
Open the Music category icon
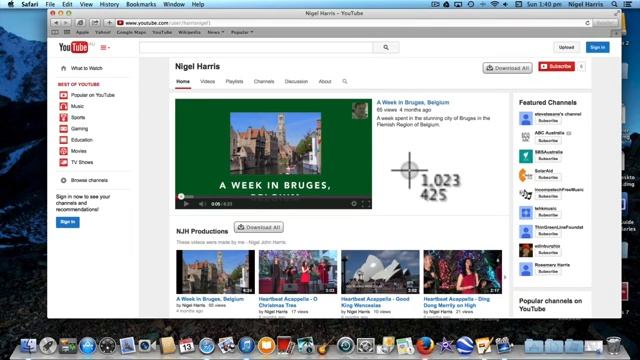[63, 106]
